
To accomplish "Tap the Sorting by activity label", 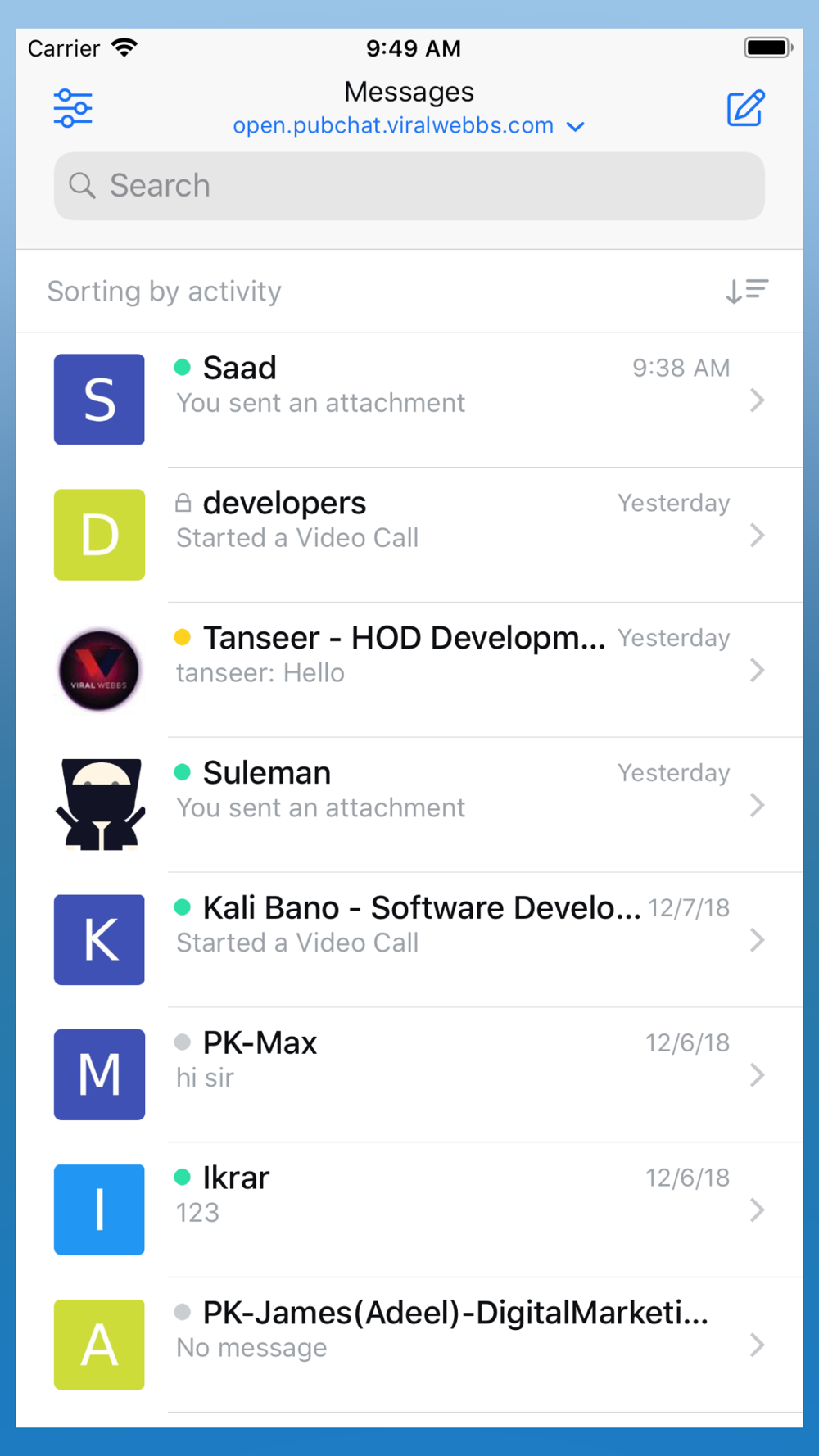I will [x=165, y=292].
